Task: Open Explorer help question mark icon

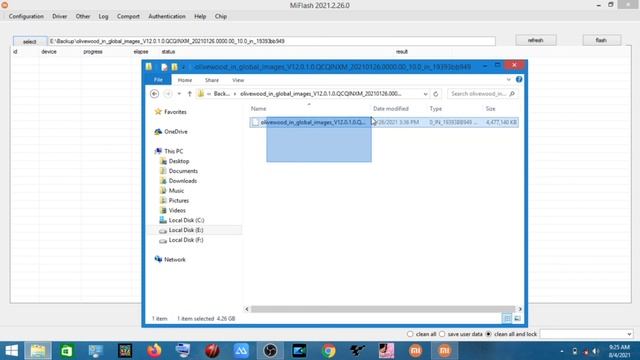Action: [x=519, y=80]
